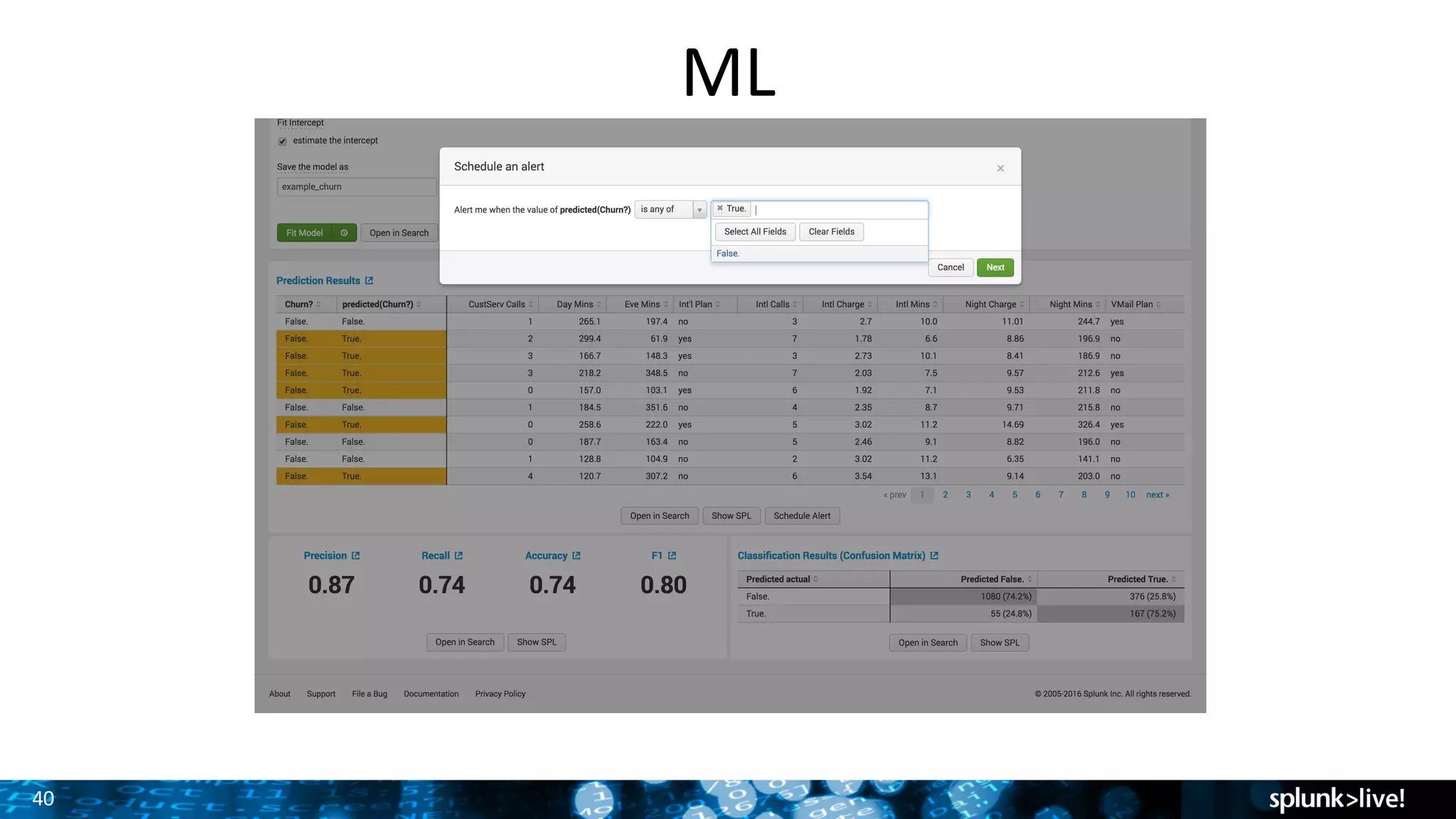Open the Documentation footer link

[431, 694]
